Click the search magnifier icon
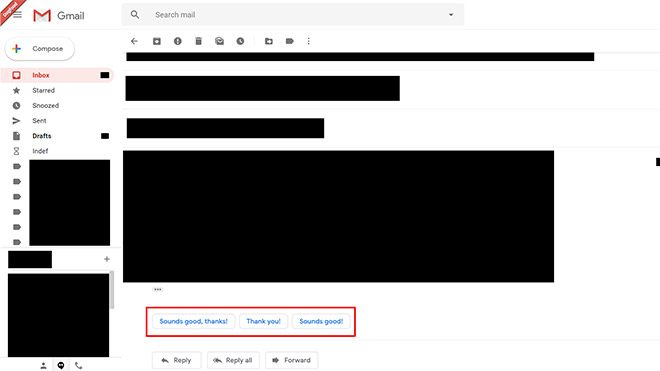 tap(135, 15)
